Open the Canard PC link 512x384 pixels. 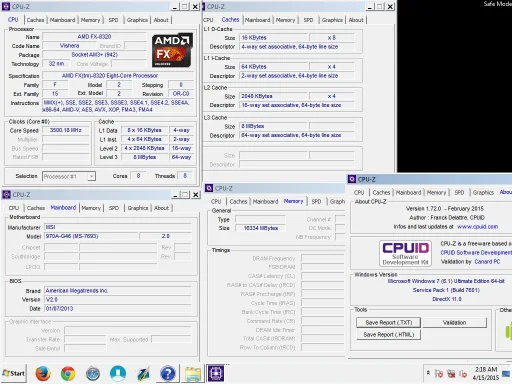pos(487,262)
